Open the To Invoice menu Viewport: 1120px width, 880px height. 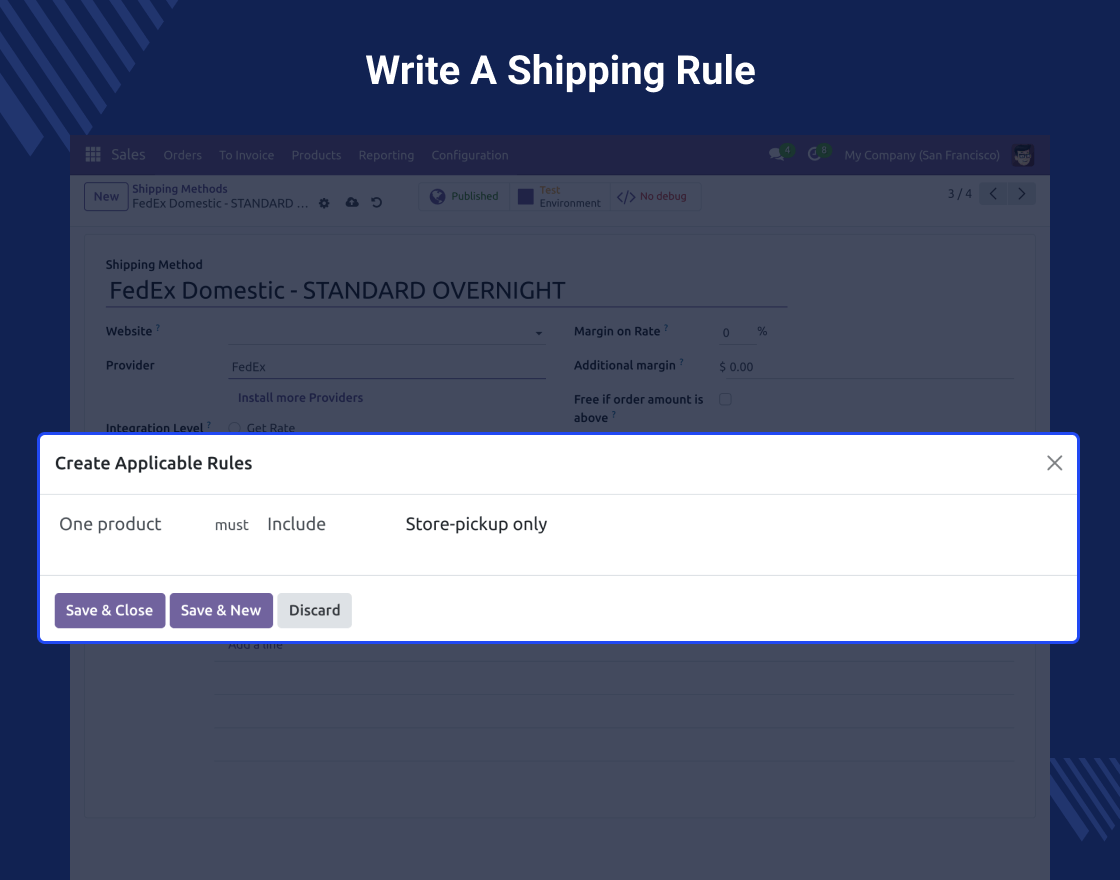click(246, 155)
